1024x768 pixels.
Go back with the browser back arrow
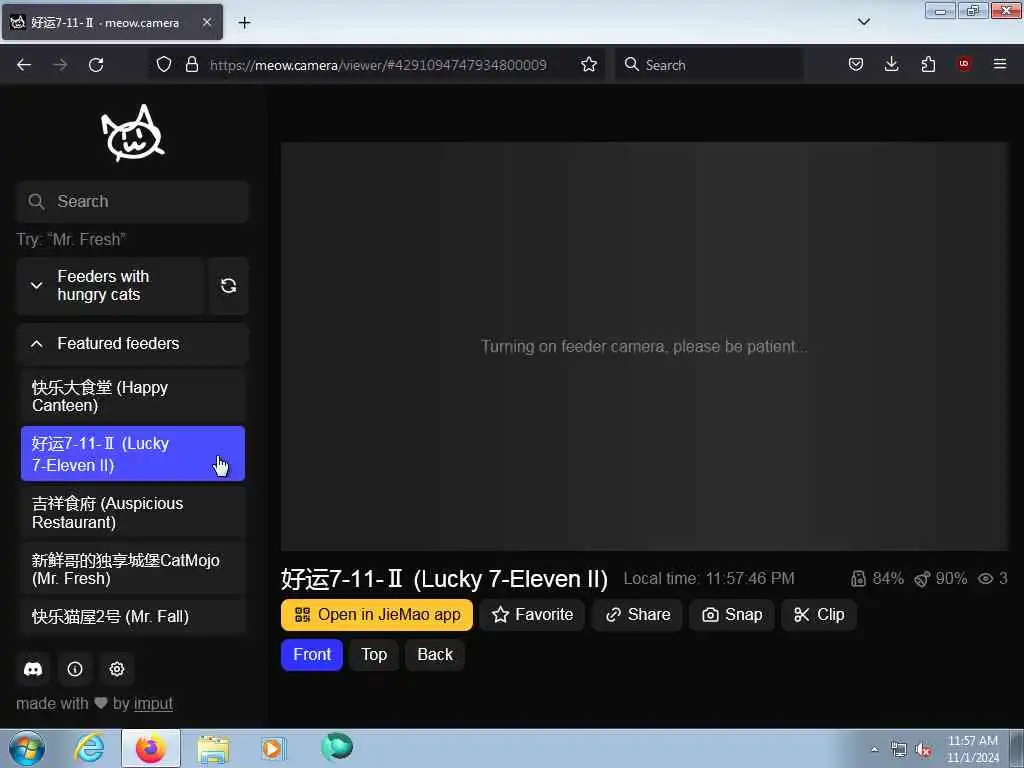(x=24, y=65)
